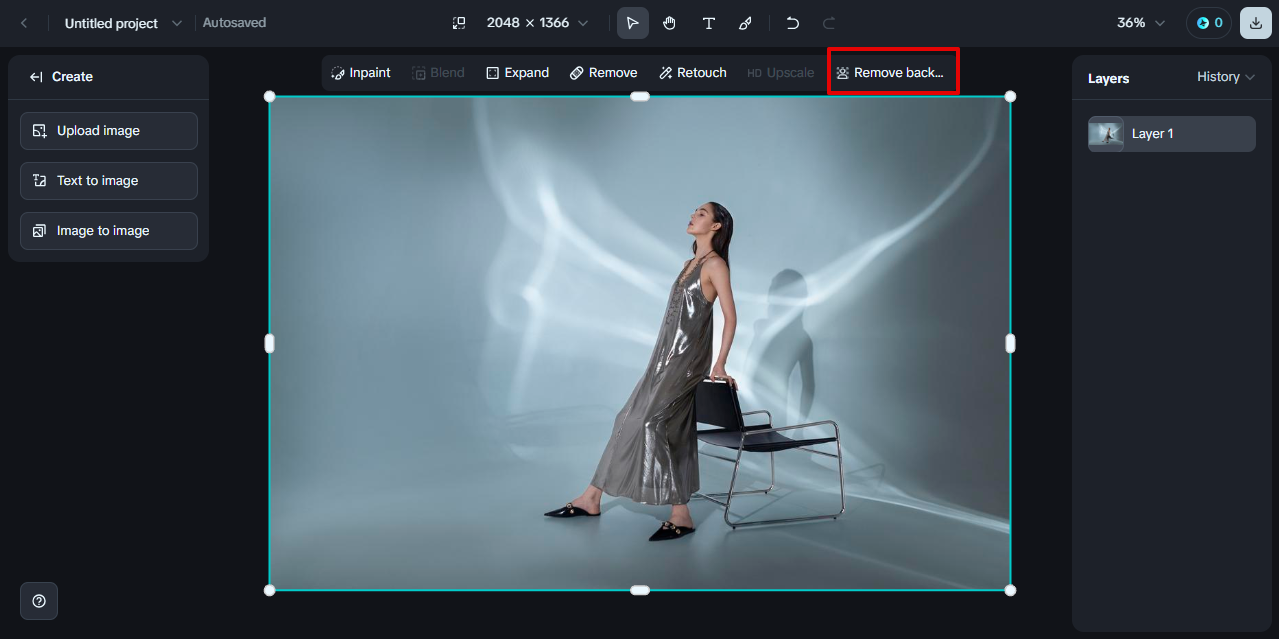Screen dimensions: 1279x639
Task: Click the Autosaved status text
Action: tap(234, 23)
